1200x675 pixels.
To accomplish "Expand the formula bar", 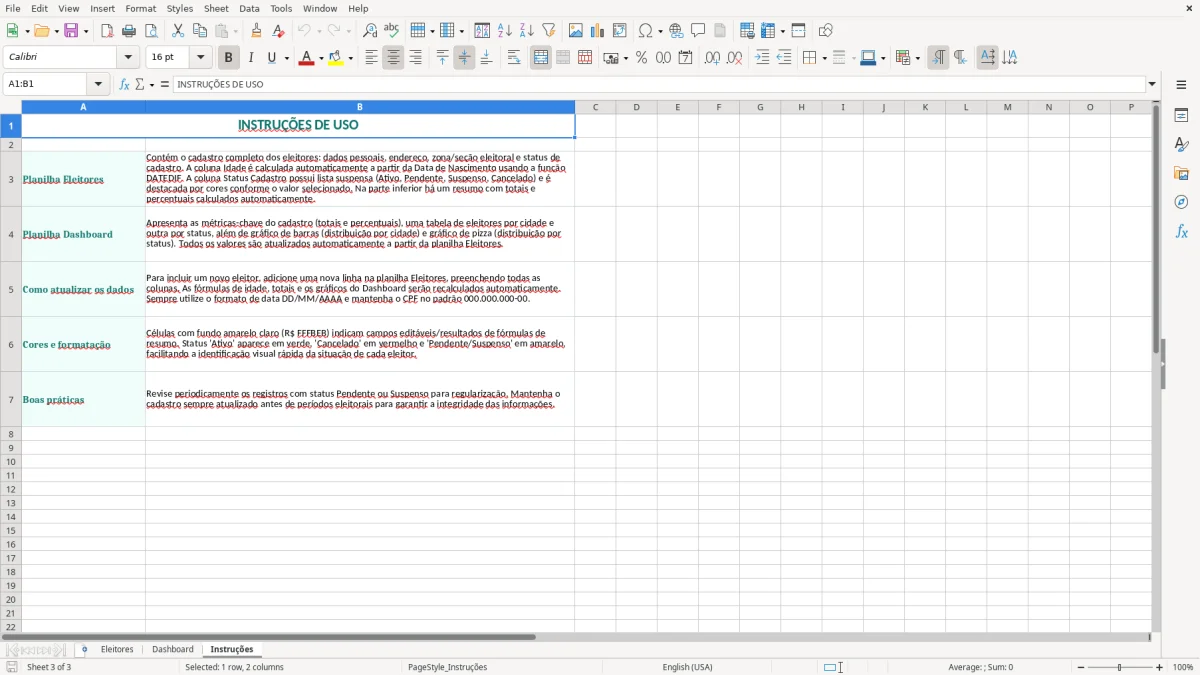I will (1152, 84).
